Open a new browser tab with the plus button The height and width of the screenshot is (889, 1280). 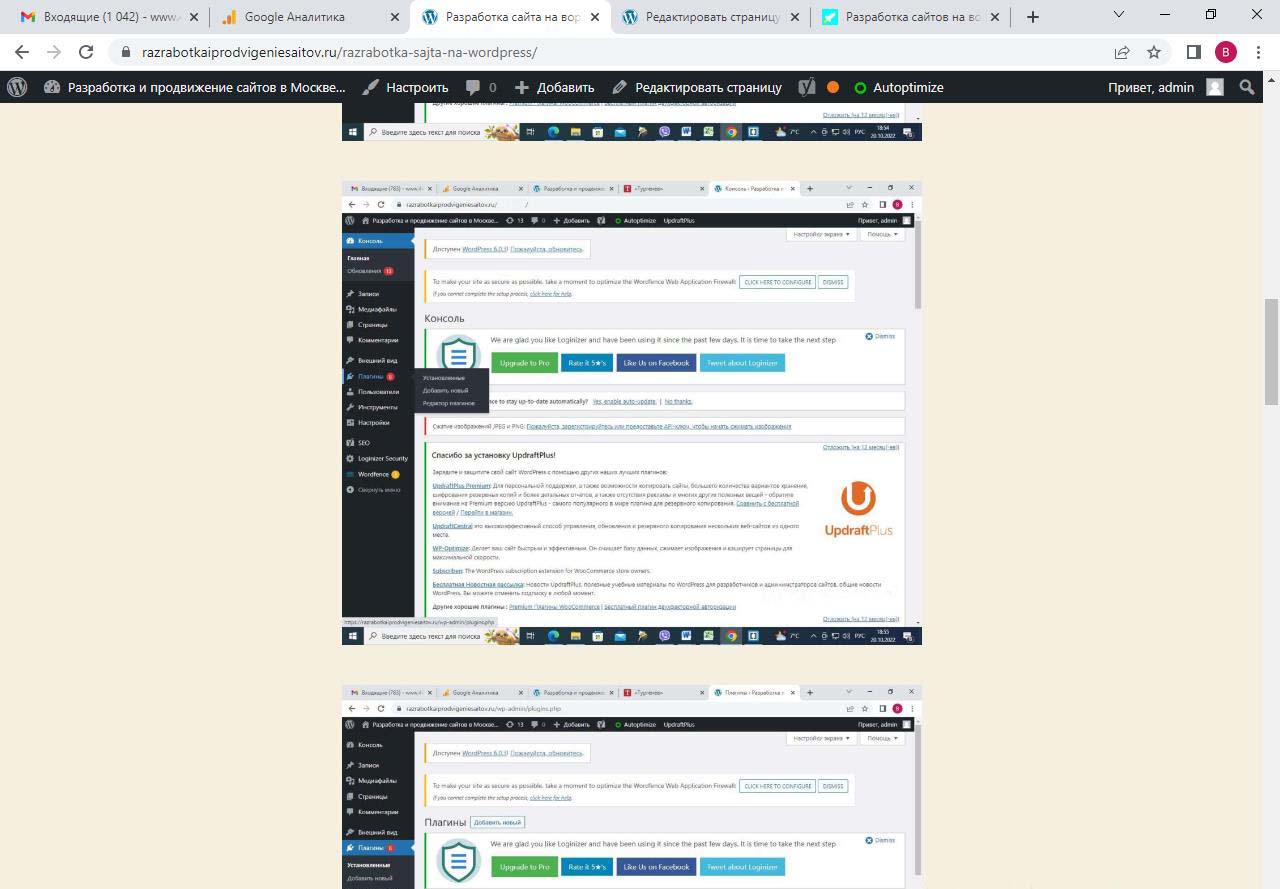1033,17
